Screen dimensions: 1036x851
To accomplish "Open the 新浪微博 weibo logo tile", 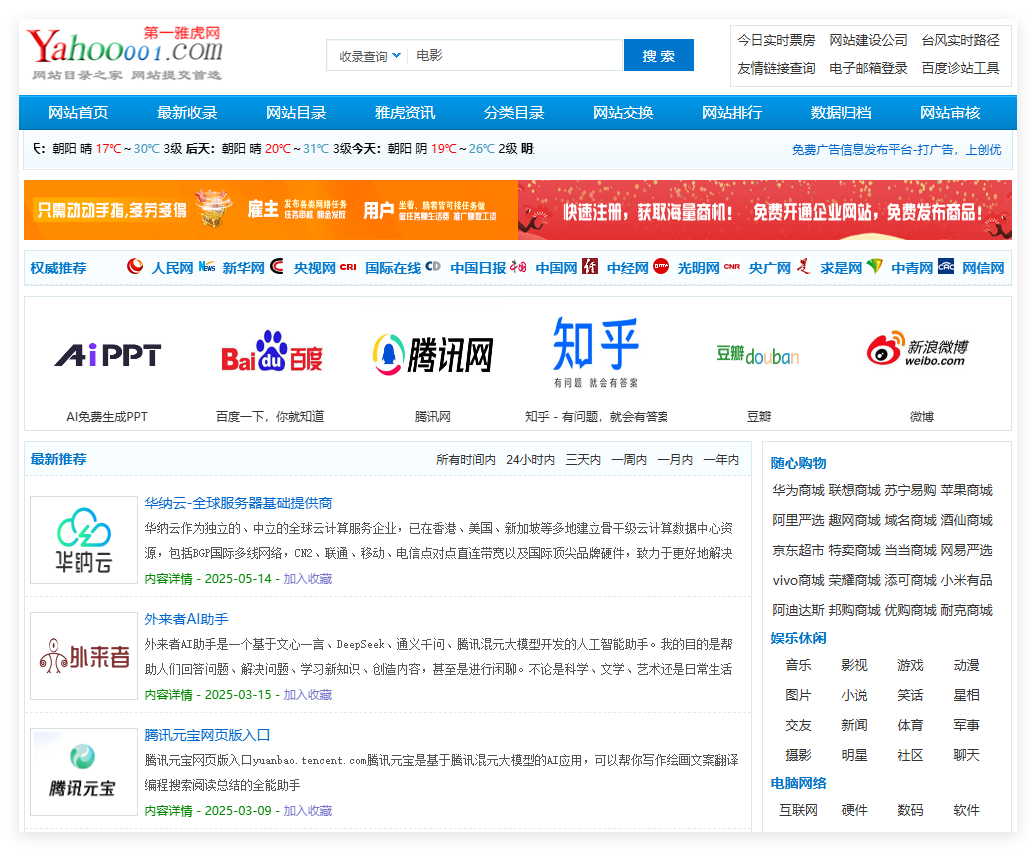I will tap(918, 349).
